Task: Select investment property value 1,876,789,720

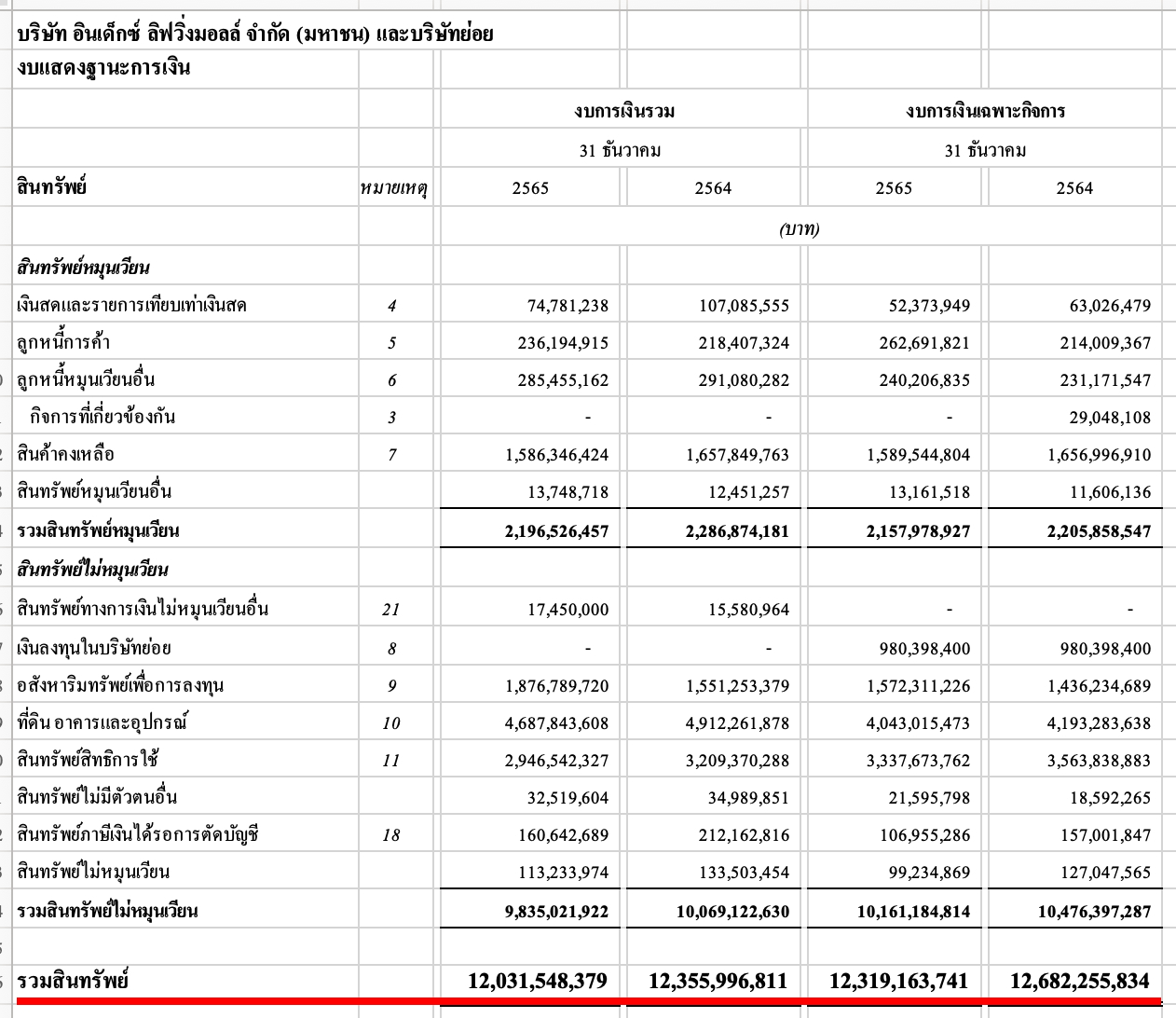Action: (557, 686)
